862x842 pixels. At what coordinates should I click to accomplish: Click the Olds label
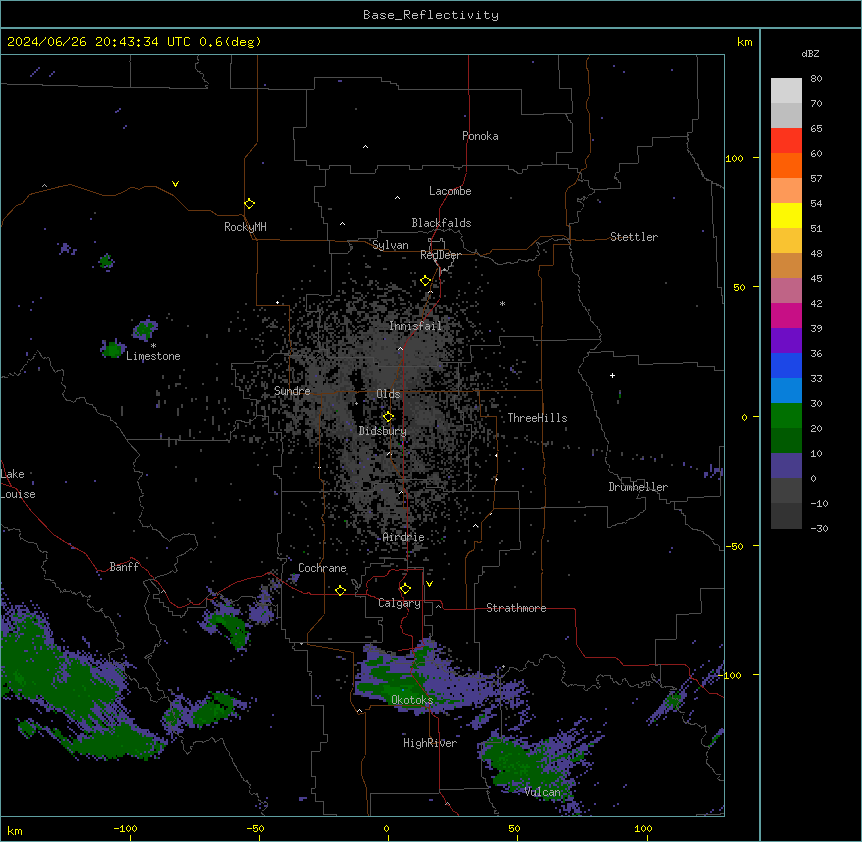[x=388, y=394]
